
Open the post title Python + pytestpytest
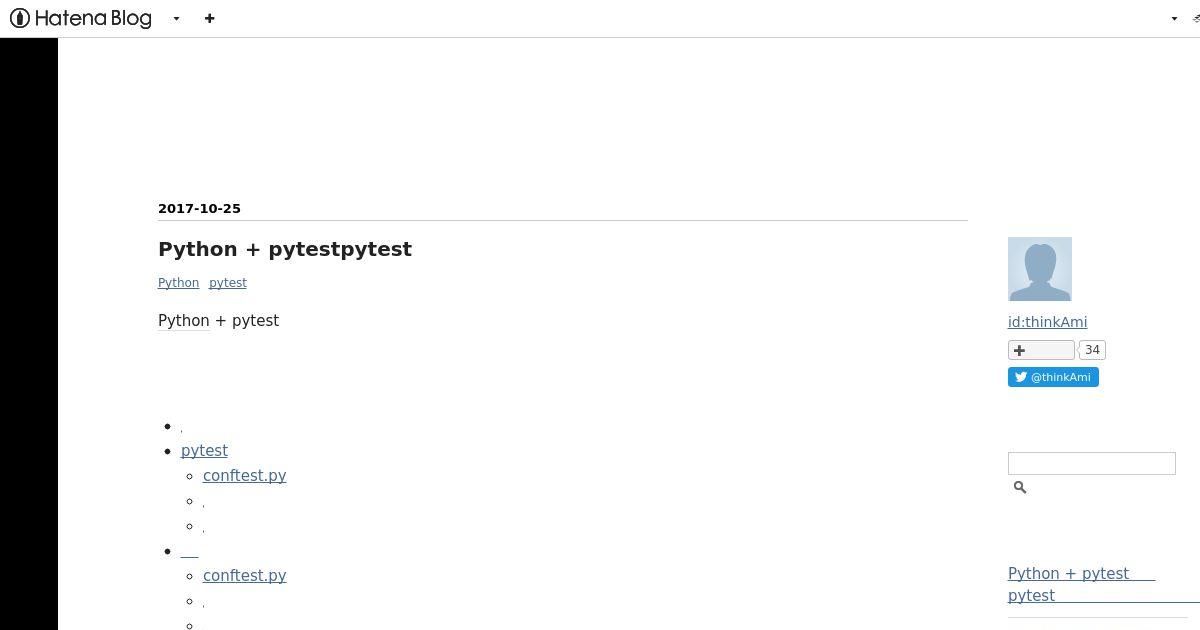click(285, 249)
